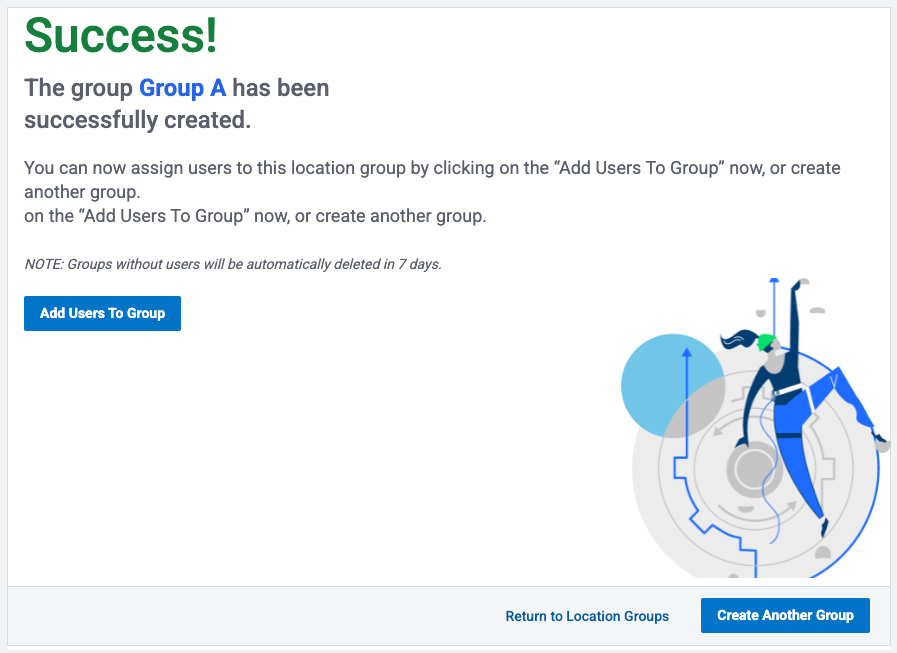Click the green Success! heading
The height and width of the screenshot is (653, 897).
pyautogui.click(x=120, y=36)
